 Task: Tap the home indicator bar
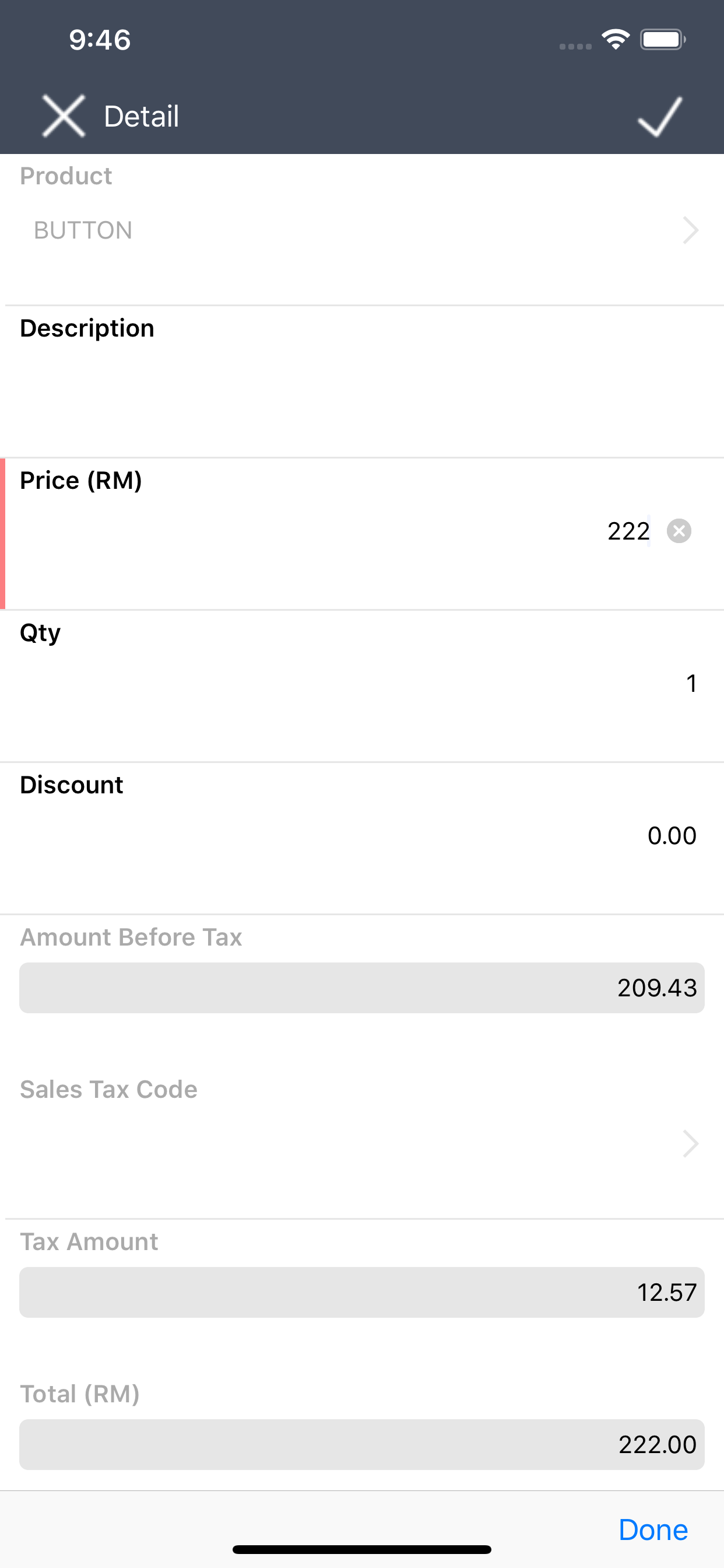click(362, 1549)
